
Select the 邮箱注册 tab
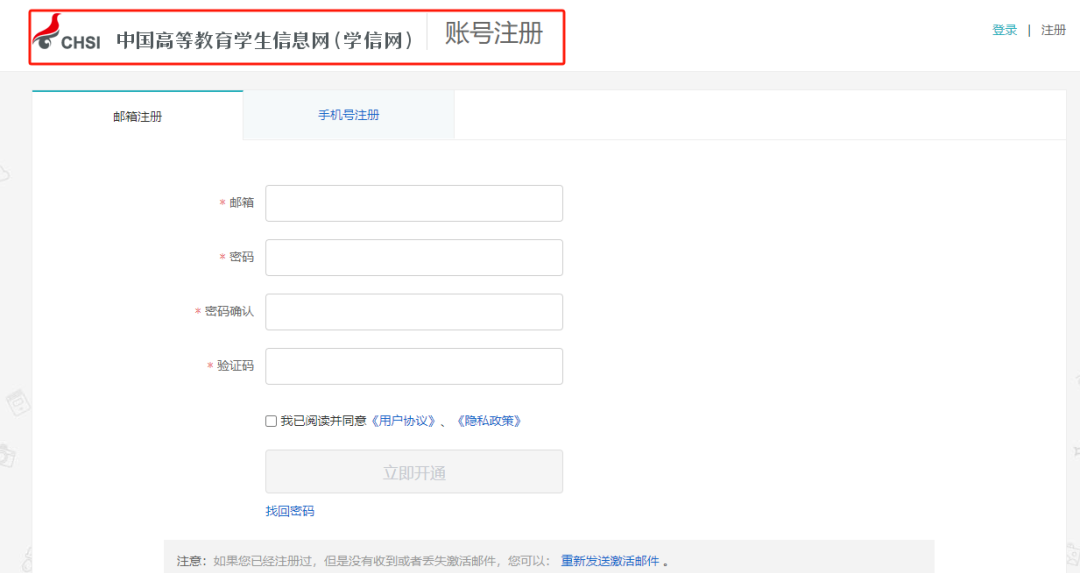(138, 116)
